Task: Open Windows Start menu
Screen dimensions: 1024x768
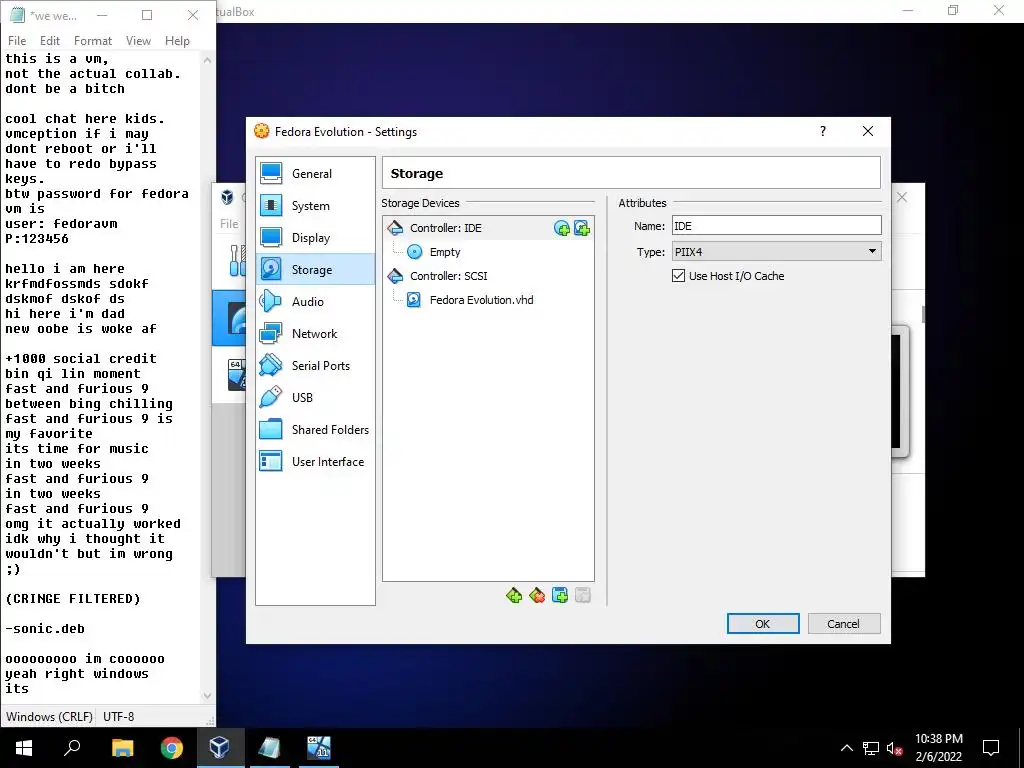Action: coord(24,748)
